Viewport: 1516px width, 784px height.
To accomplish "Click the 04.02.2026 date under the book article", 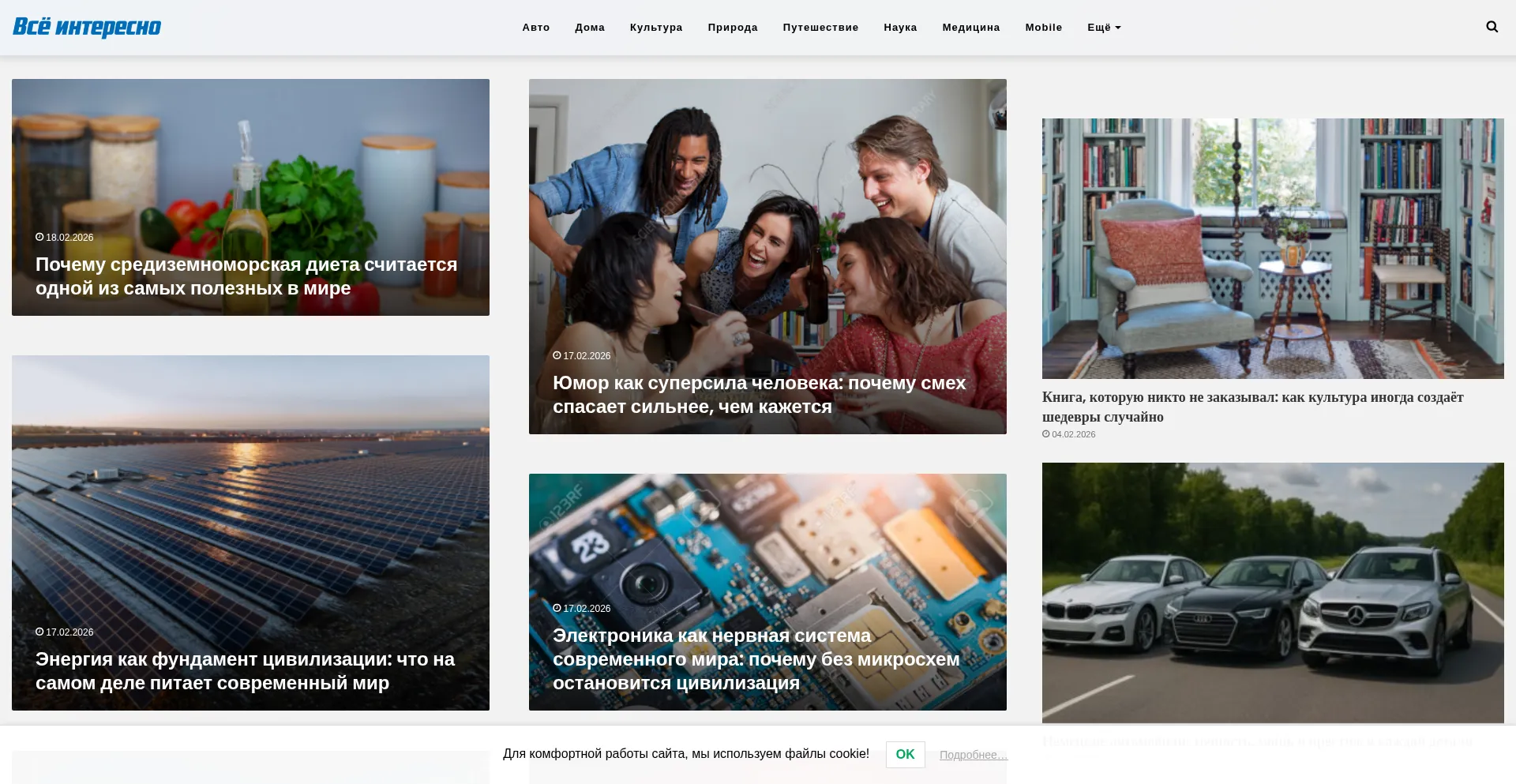I will point(1074,434).
